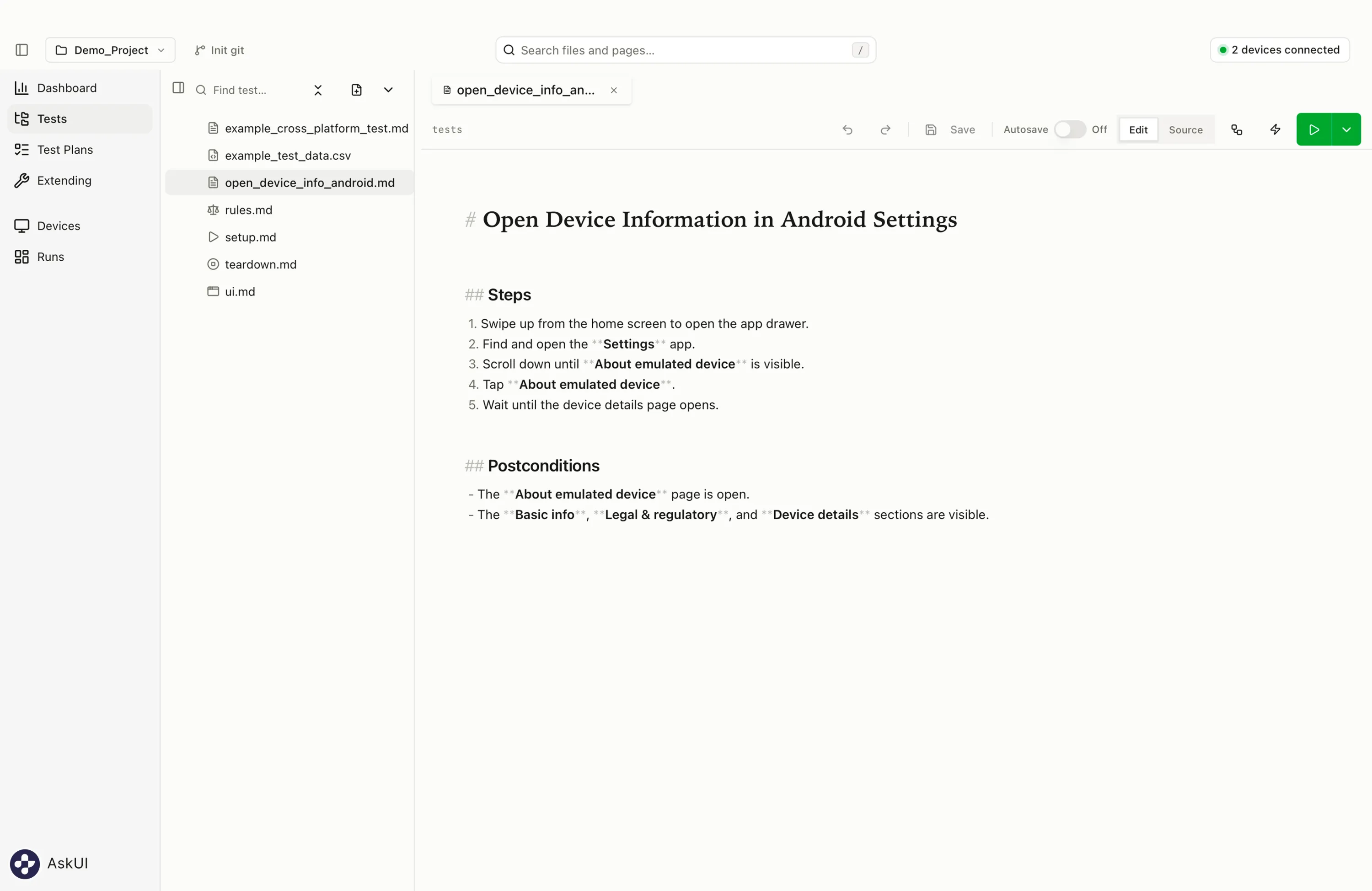The width and height of the screenshot is (1372, 891).
Task: Open Test Plans in sidebar
Action: (80, 150)
